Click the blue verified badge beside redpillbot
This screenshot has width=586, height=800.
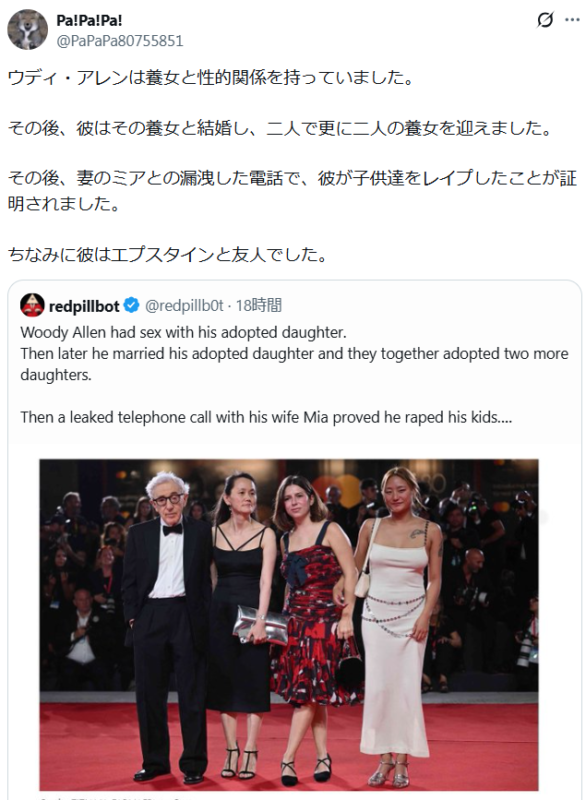tap(132, 305)
